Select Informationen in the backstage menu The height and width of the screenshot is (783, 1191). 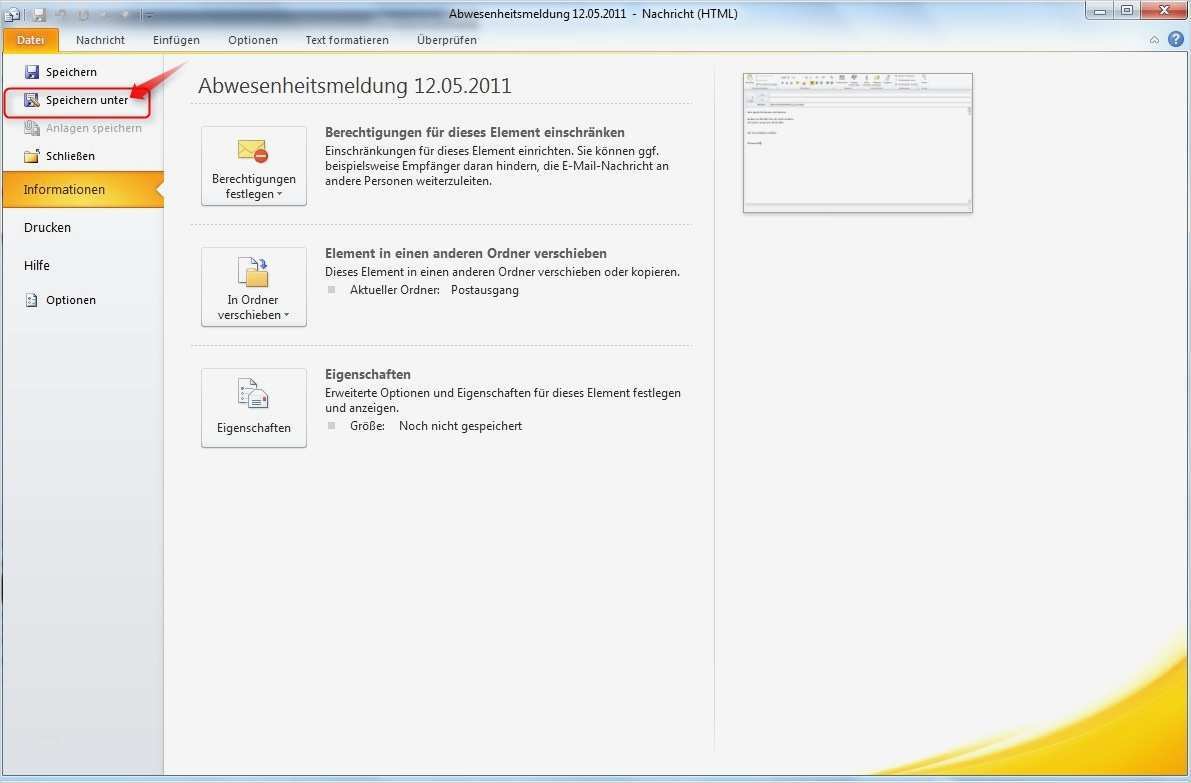click(83, 189)
